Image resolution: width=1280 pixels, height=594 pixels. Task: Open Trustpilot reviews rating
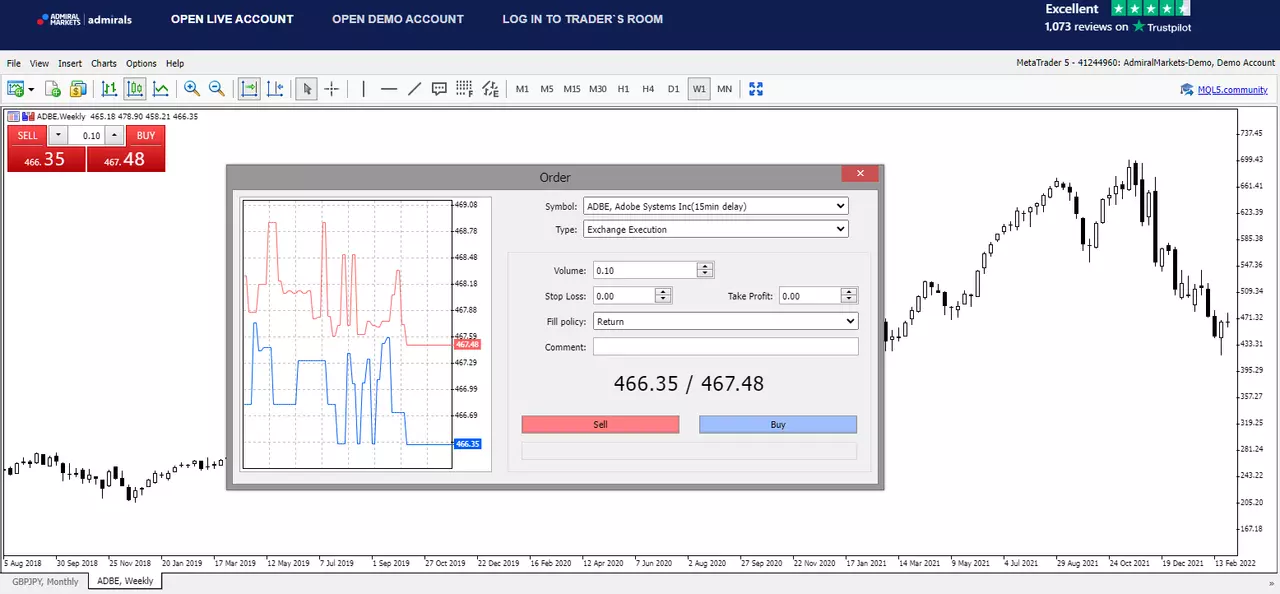1118,18
